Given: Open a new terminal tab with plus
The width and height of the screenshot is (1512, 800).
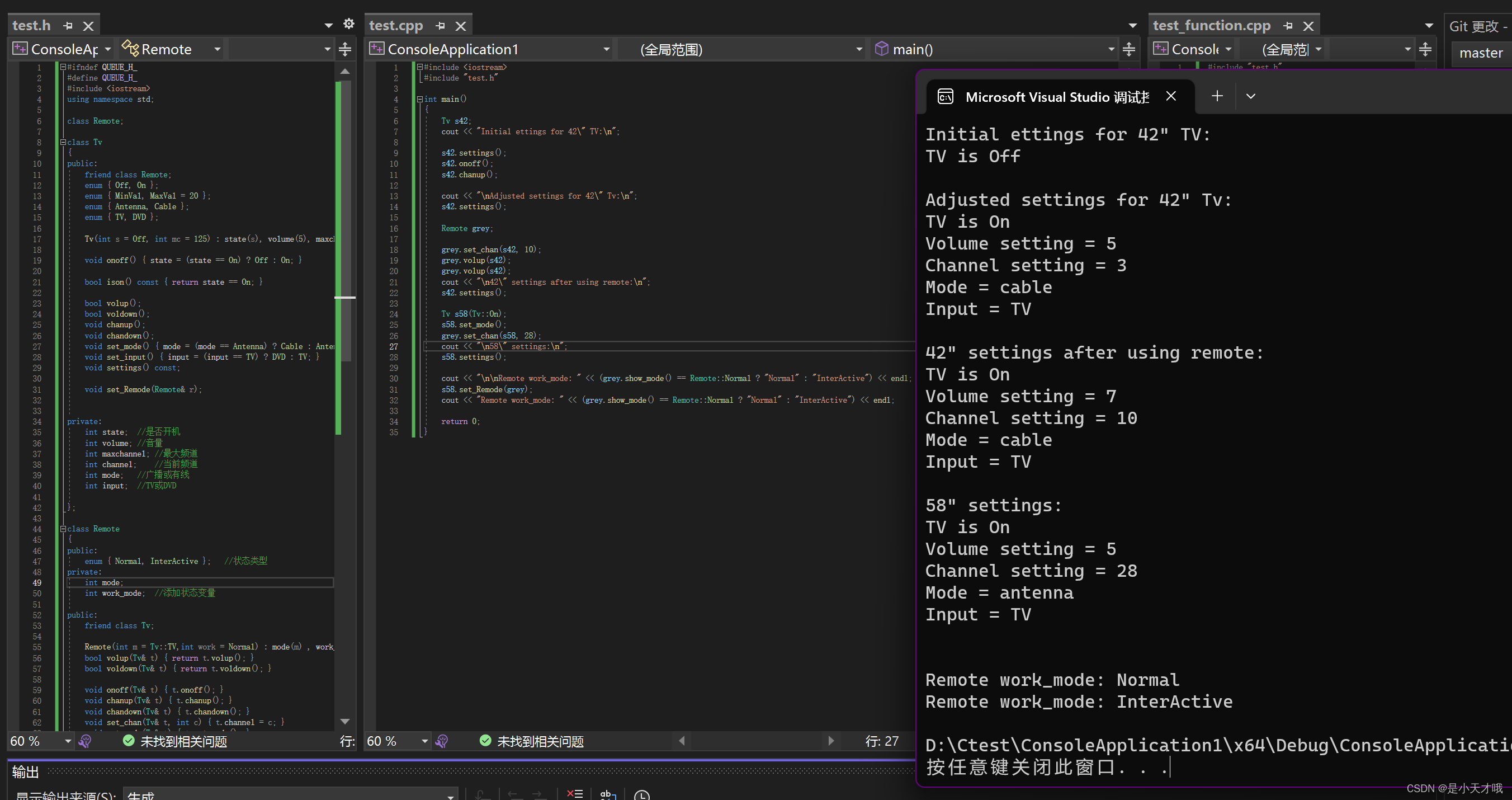Looking at the screenshot, I should (1217, 96).
